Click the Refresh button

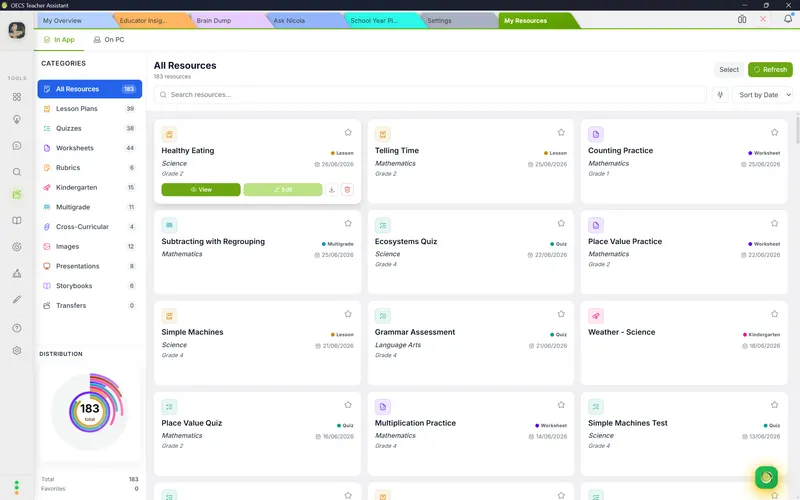(770, 70)
